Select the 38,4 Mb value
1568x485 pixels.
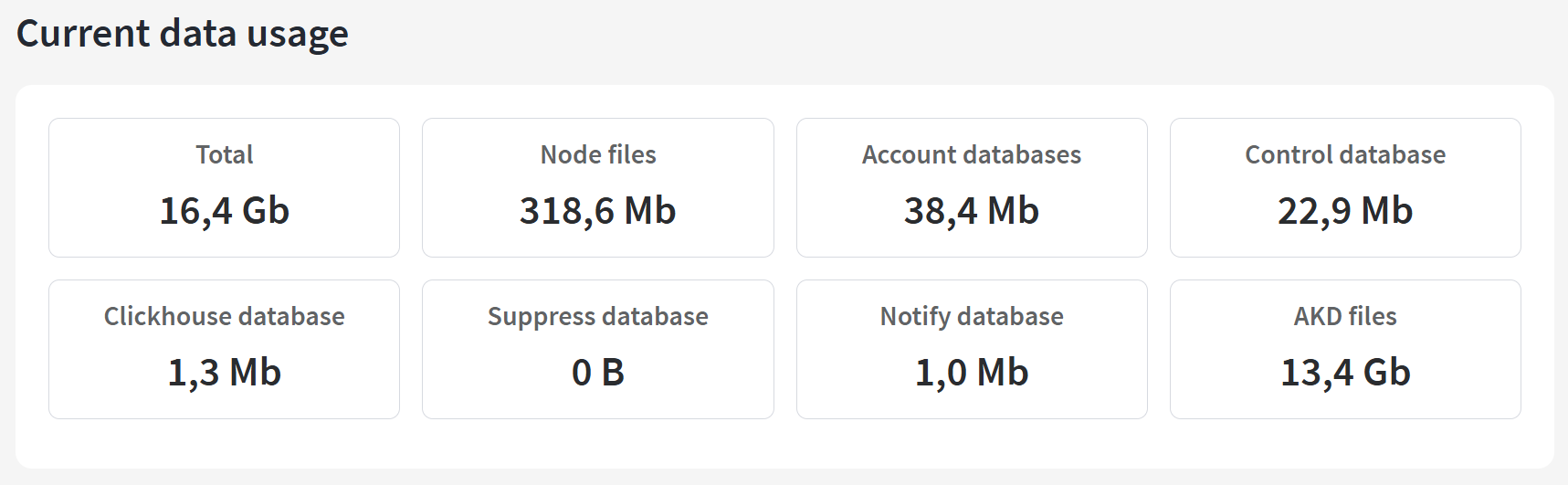click(x=971, y=211)
